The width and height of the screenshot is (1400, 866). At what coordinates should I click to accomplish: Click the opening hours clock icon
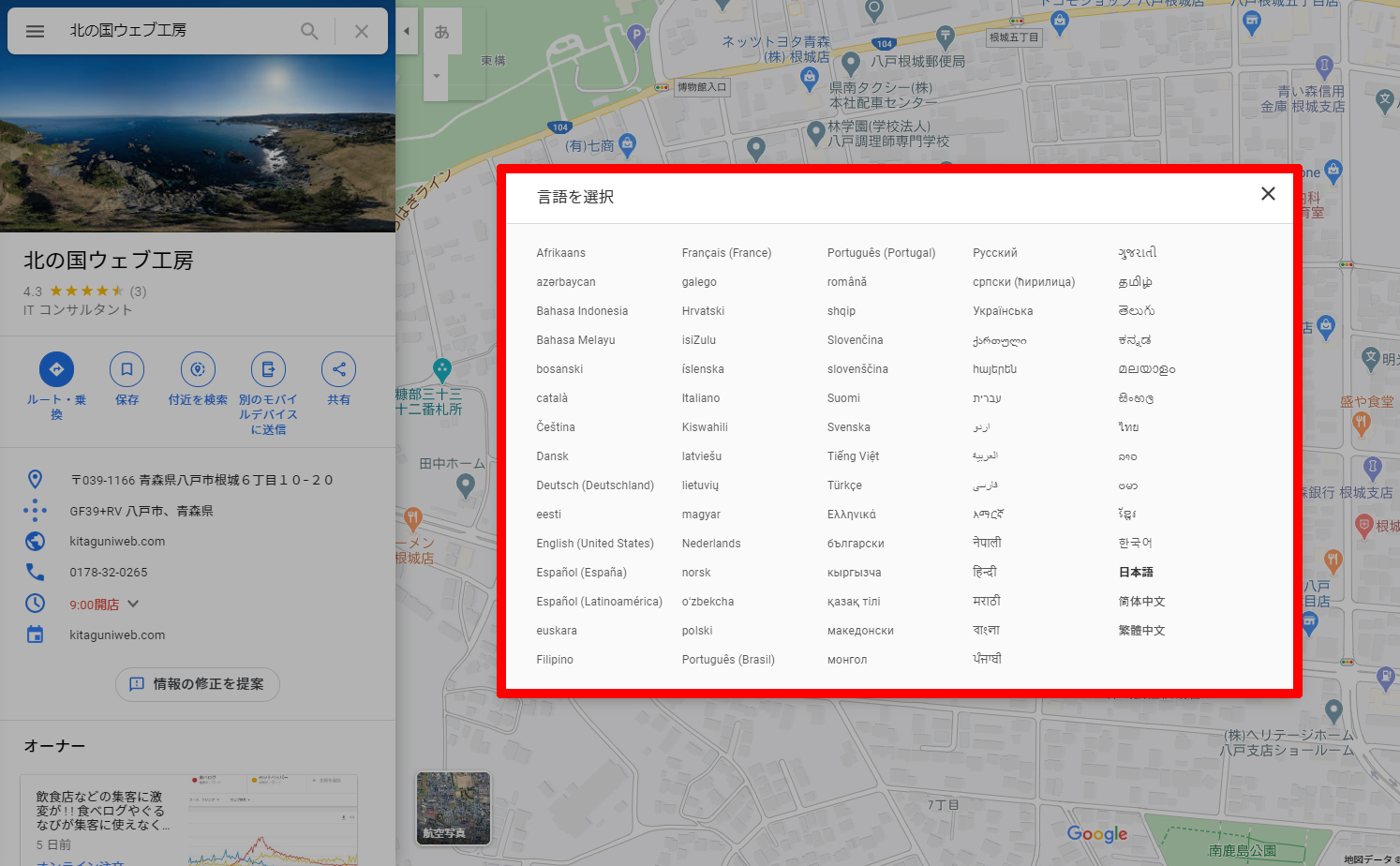tap(35, 604)
